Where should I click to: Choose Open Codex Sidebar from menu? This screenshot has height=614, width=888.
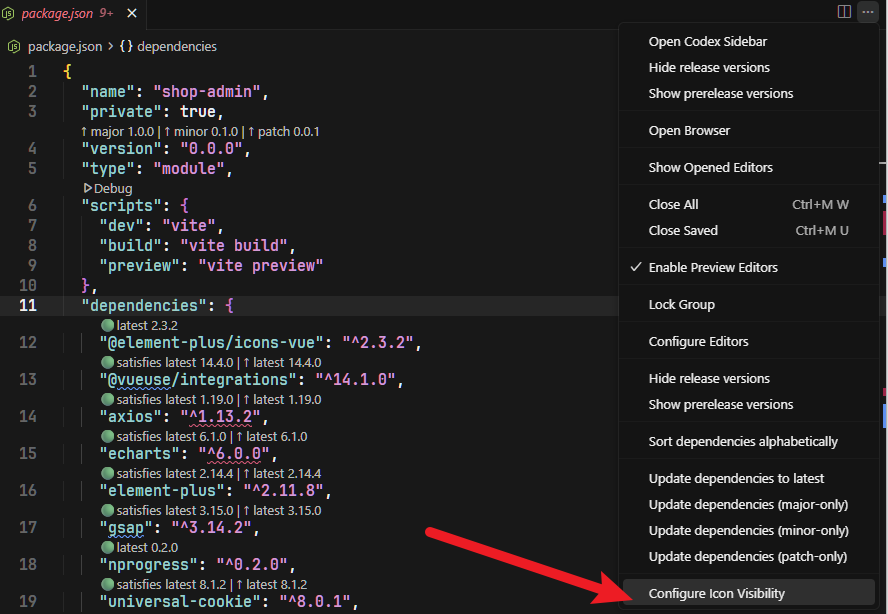click(748, 41)
